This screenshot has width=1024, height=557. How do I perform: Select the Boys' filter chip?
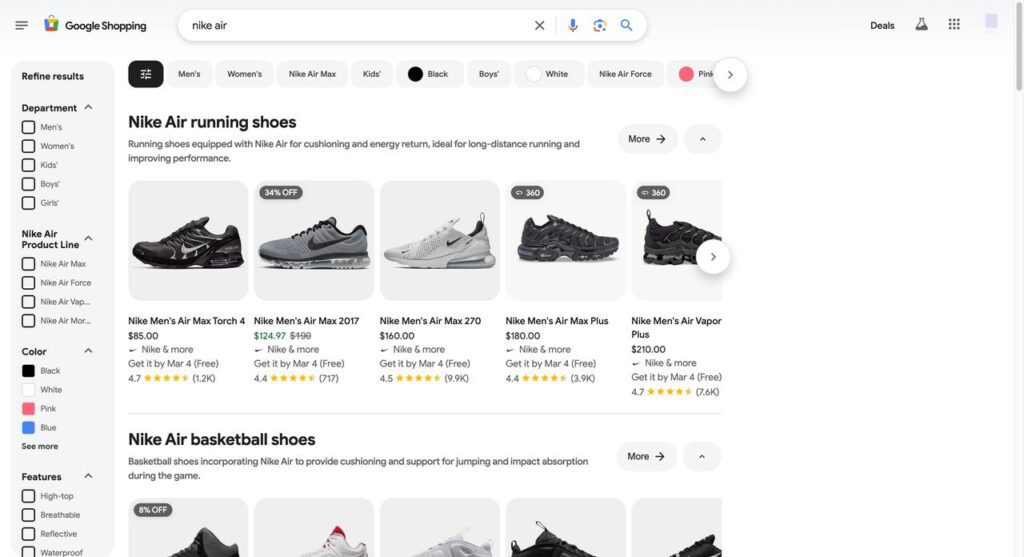pos(488,74)
